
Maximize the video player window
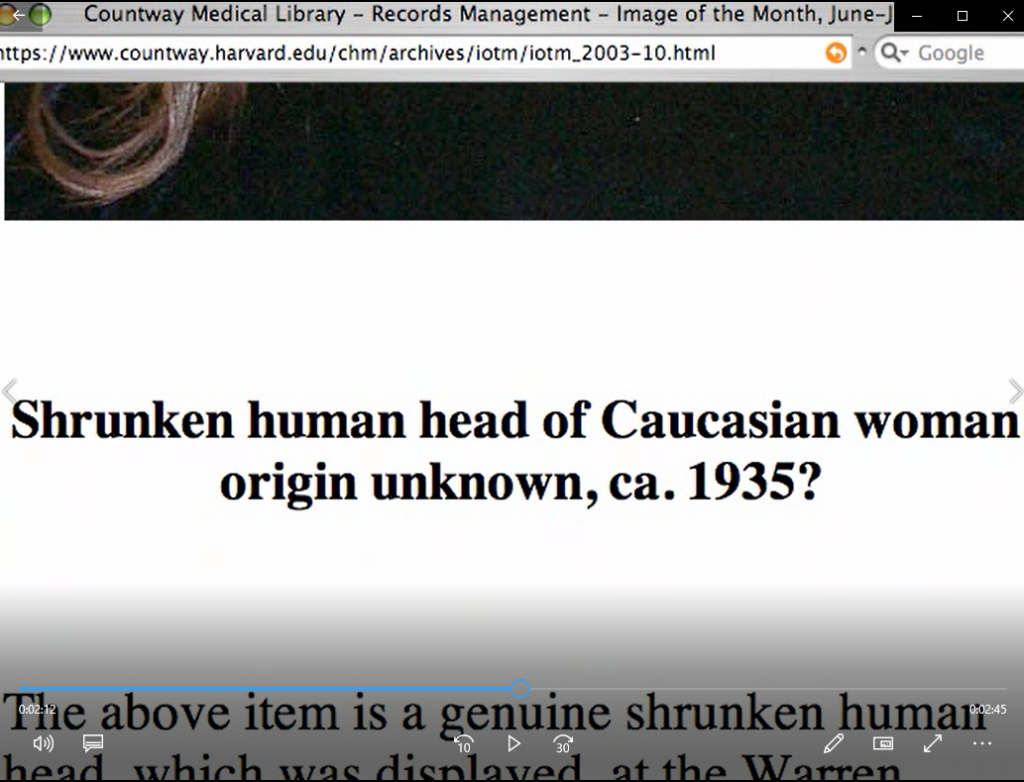962,16
